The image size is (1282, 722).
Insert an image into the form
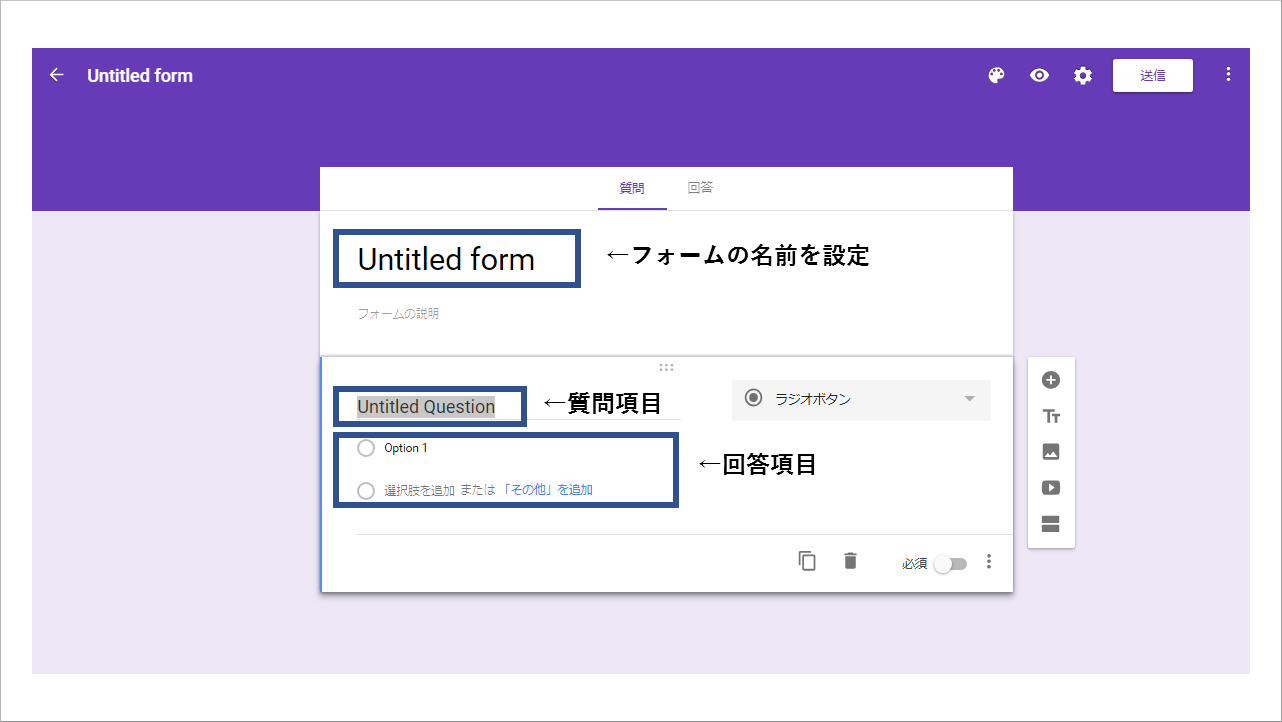coord(1051,451)
